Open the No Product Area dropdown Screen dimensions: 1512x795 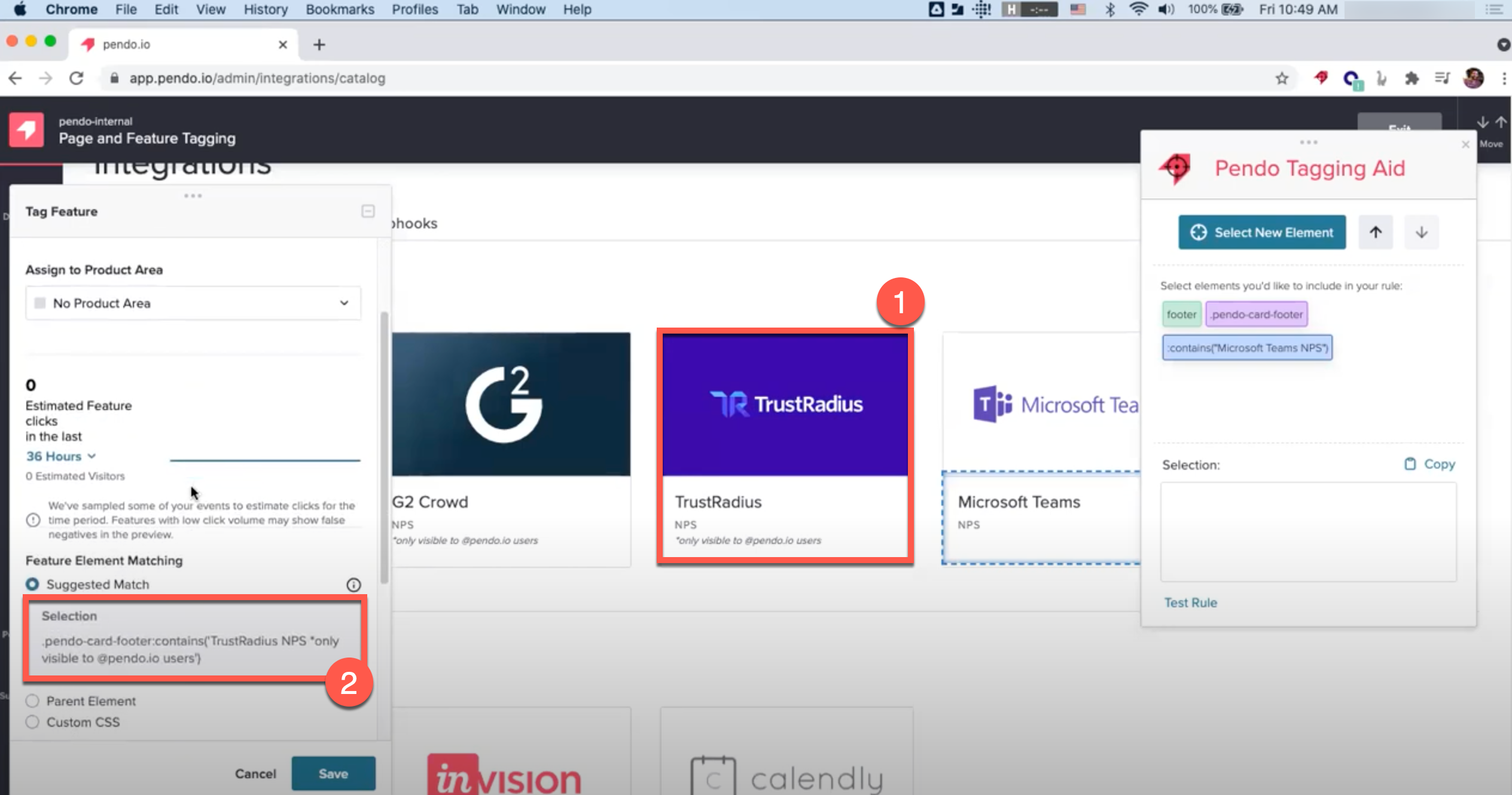193,303
